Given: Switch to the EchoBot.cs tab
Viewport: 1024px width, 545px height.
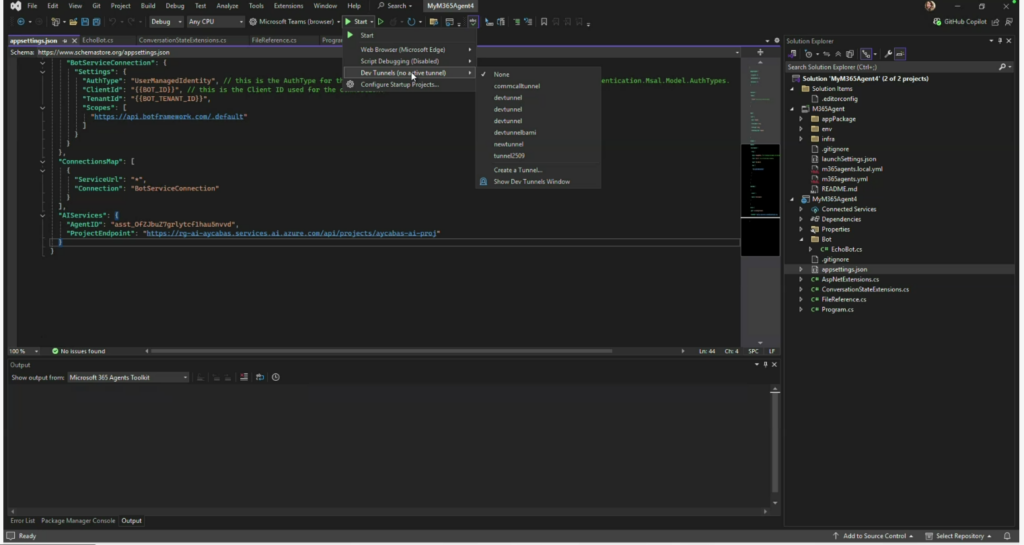Looking at the screenshot, I should tap(97, 40).
